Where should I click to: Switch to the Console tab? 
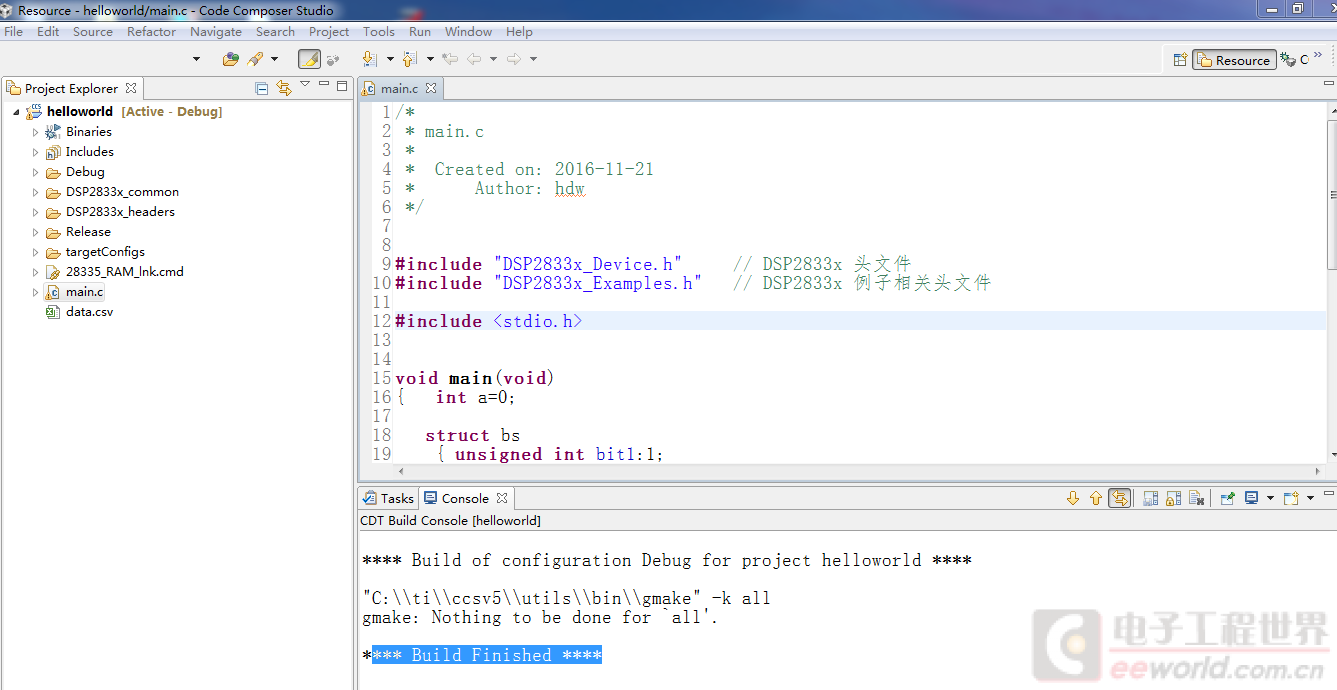tap(465, 498)
